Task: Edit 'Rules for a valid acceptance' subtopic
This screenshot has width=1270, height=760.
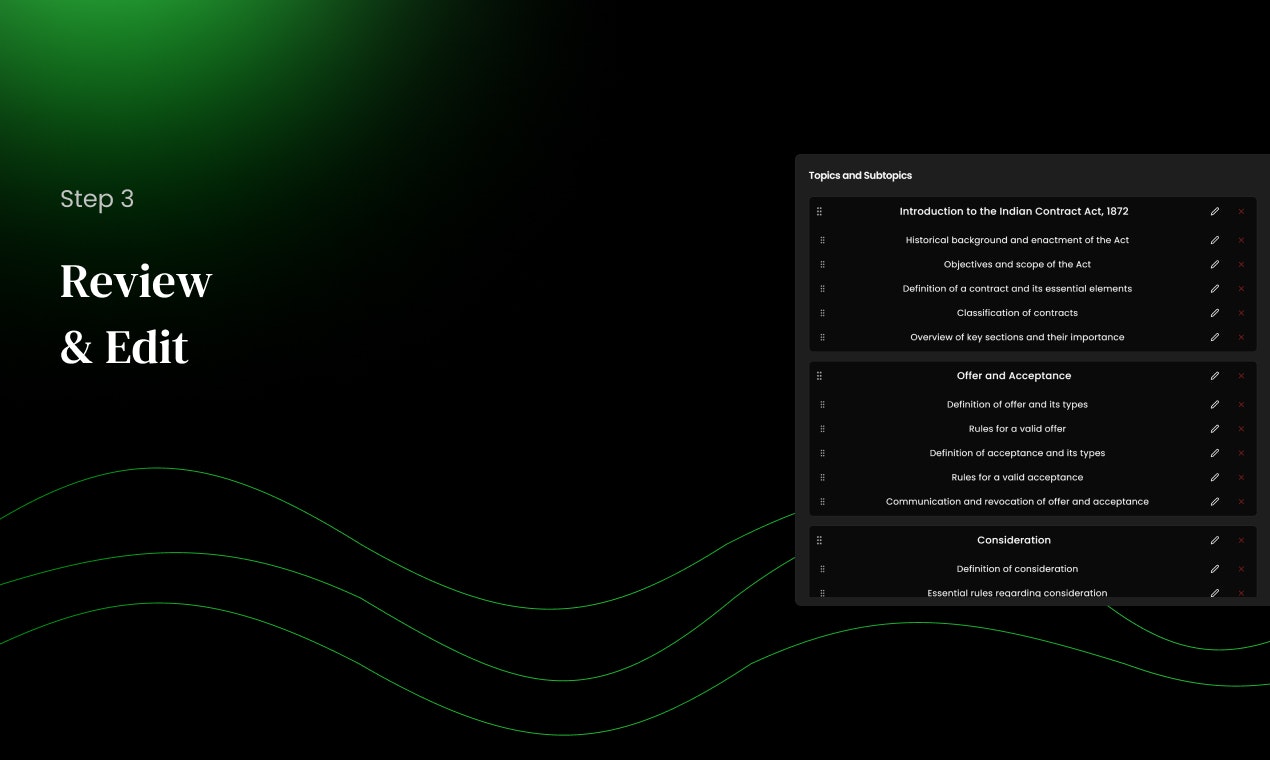Action: pos(1215,477)
